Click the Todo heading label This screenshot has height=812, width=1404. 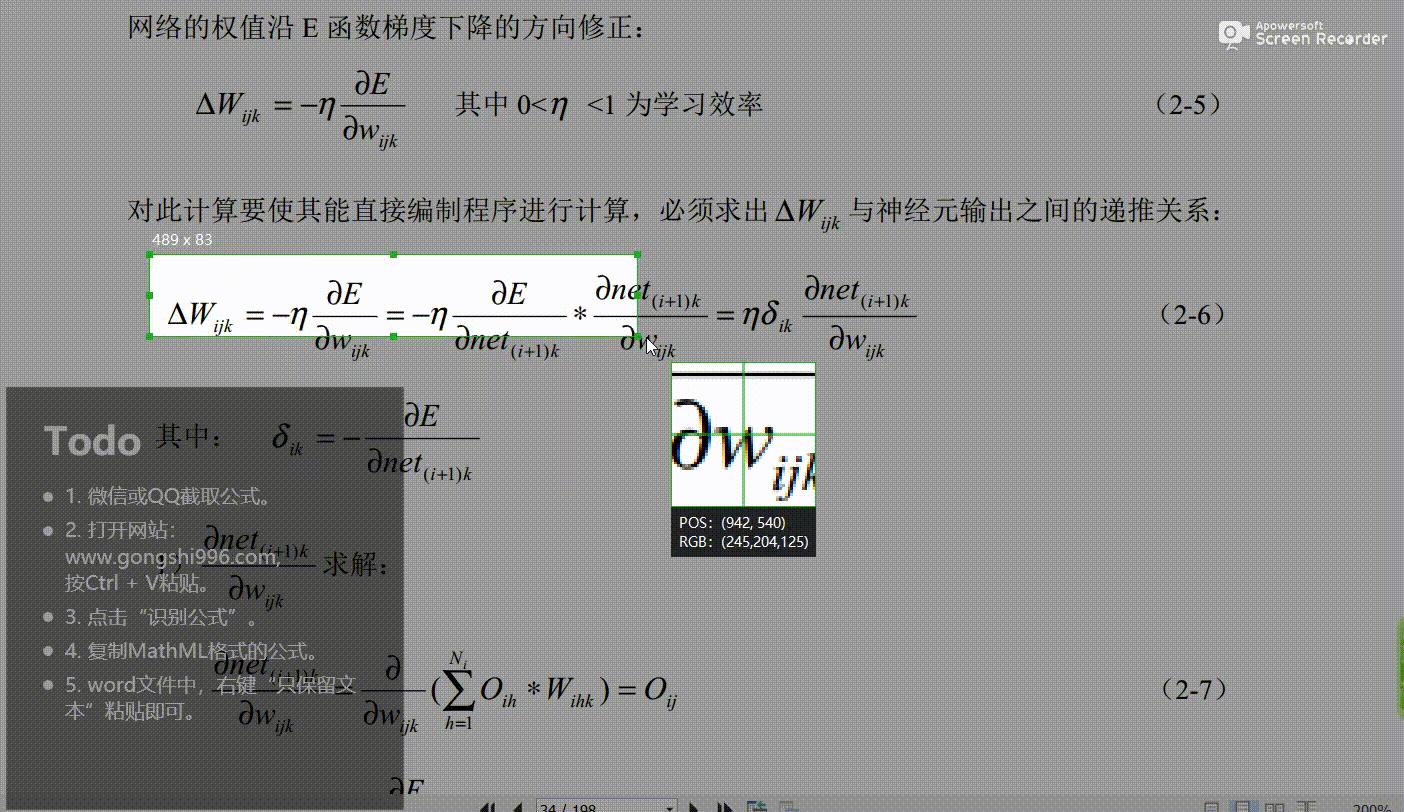coord(91,440)
